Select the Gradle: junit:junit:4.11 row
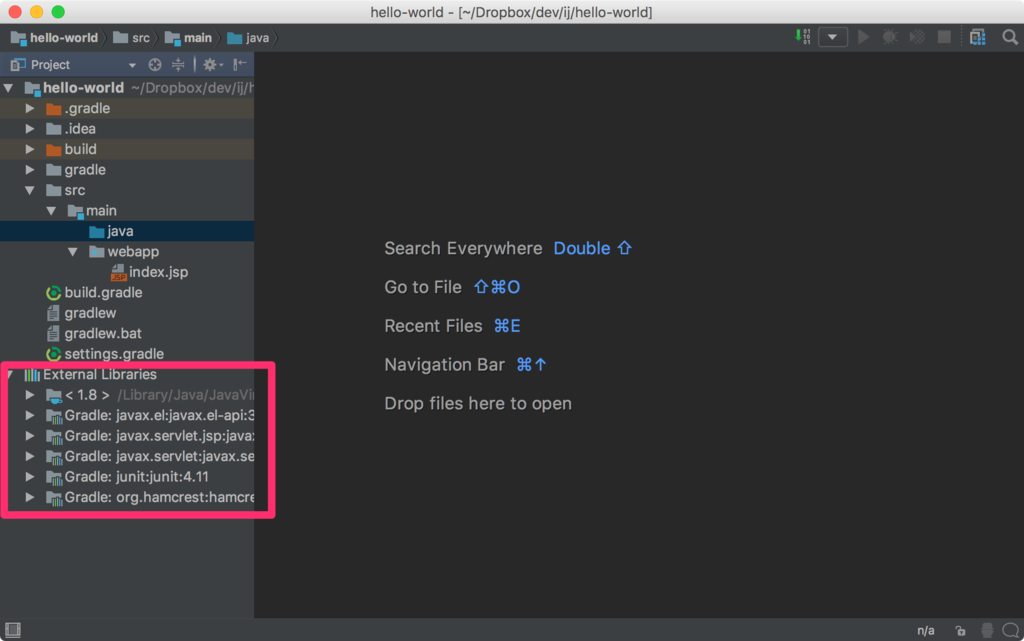Viewport: 1024px width, 641px height. coord(127,477)
